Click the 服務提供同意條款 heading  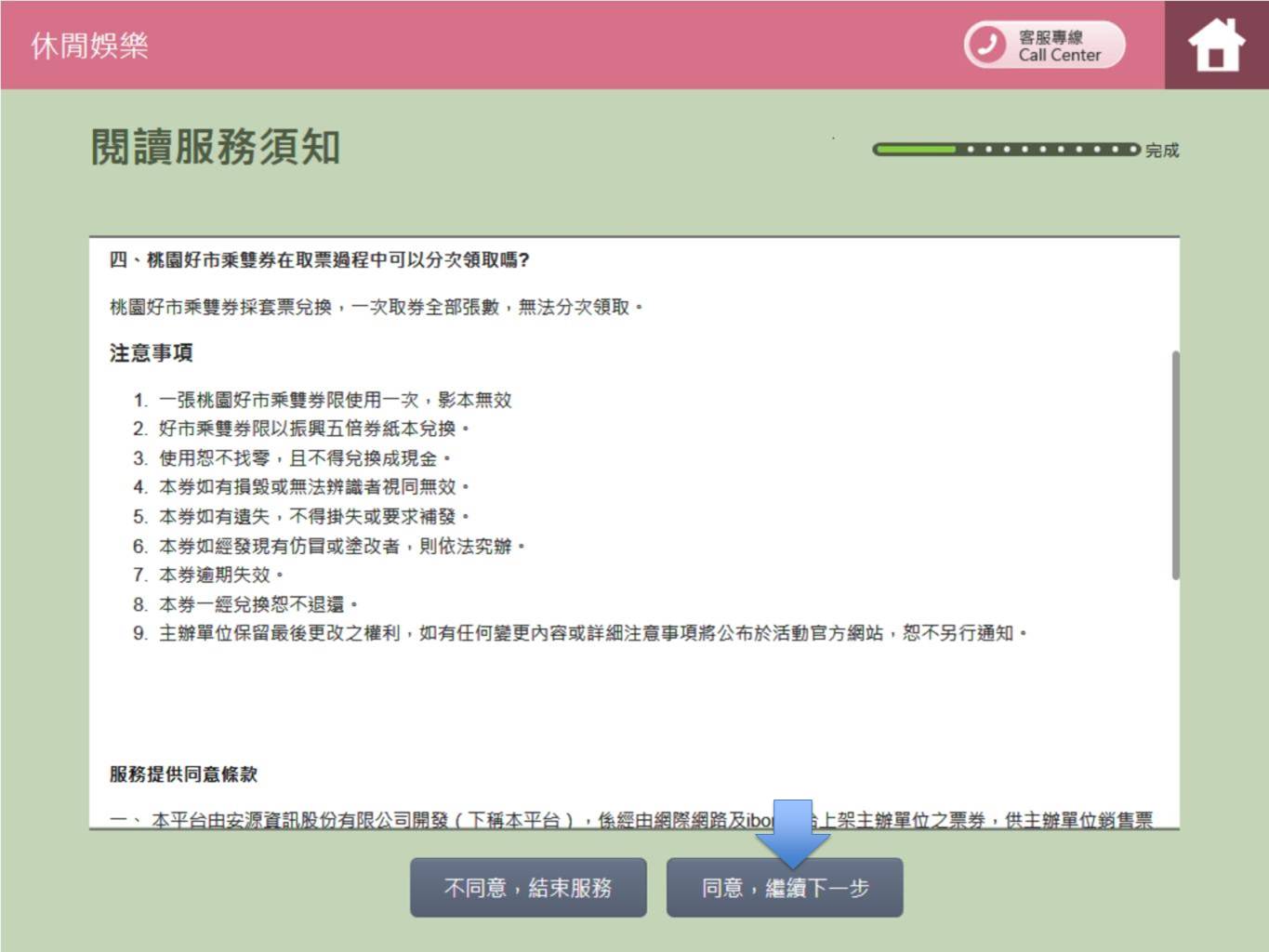click(x=183, y=774)
